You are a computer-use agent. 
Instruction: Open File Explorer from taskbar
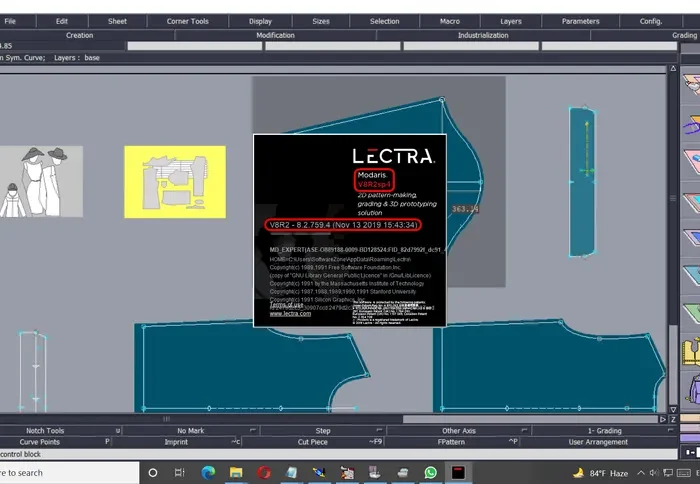click(236, 472)
